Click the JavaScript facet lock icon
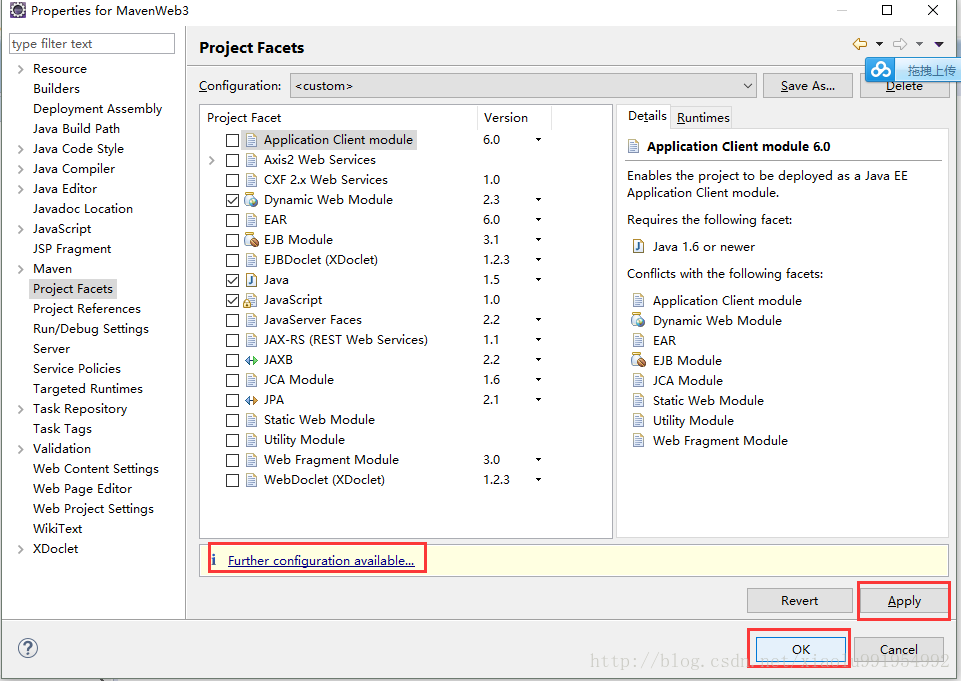 point(250,300)
